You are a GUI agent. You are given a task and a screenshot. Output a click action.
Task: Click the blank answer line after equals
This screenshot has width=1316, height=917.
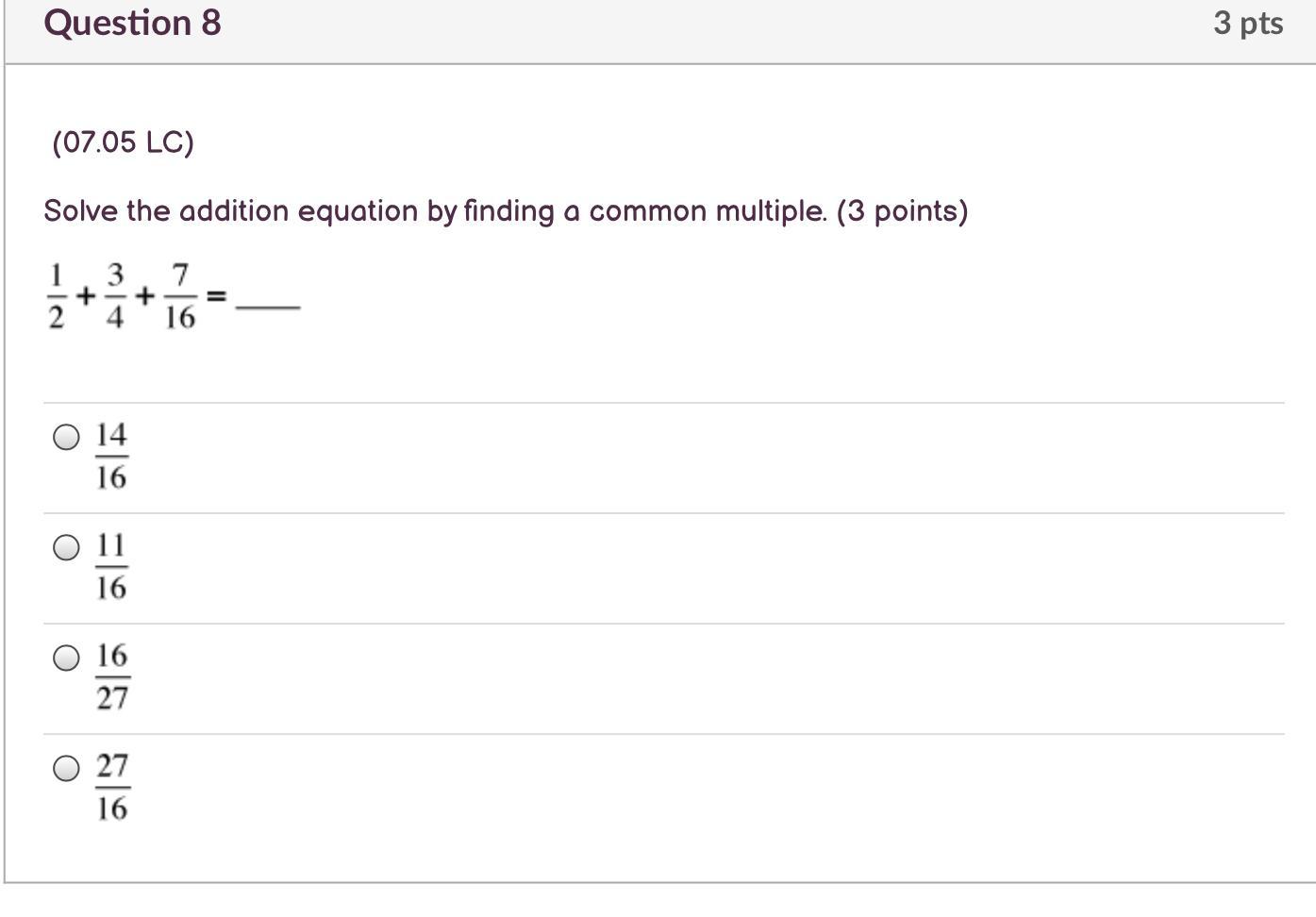click(268, 306)
